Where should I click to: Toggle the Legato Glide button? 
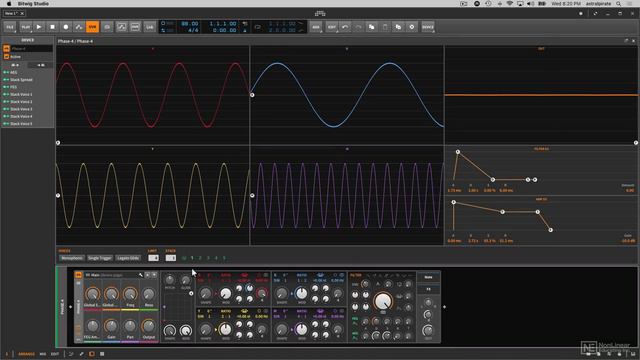(x=128, y=258)
